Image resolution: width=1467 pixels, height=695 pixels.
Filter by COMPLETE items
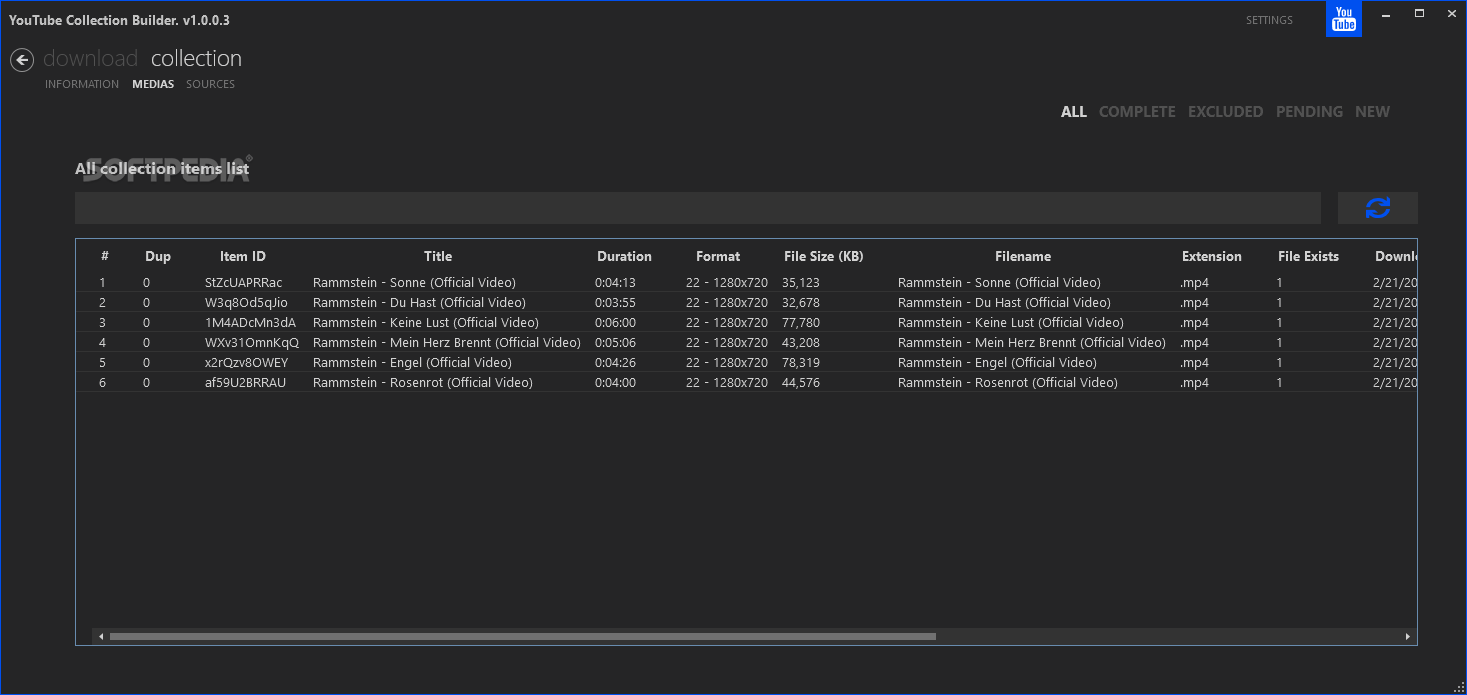(1137, 112)
